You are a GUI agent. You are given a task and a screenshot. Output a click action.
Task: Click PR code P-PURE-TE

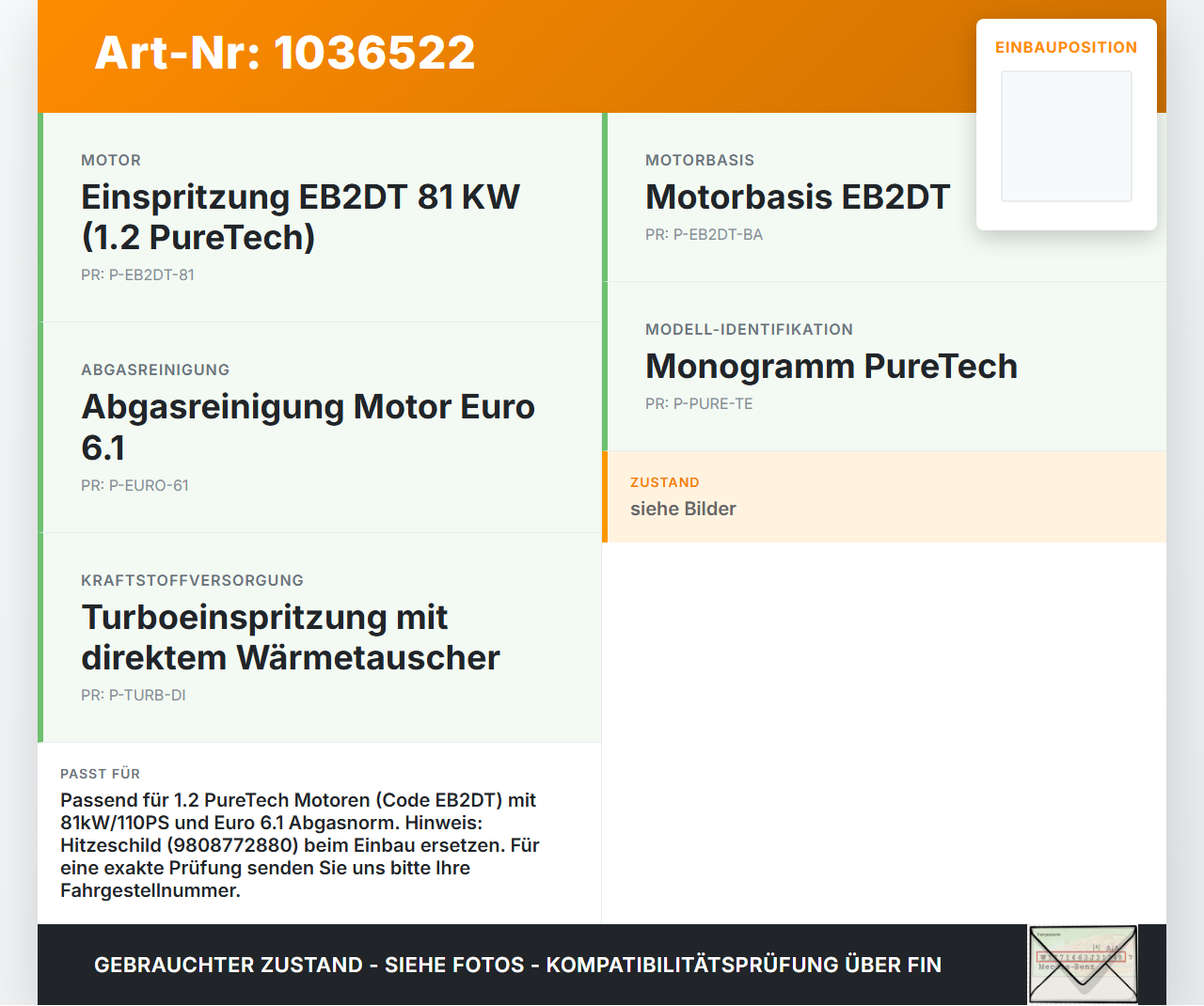point(699,403)
